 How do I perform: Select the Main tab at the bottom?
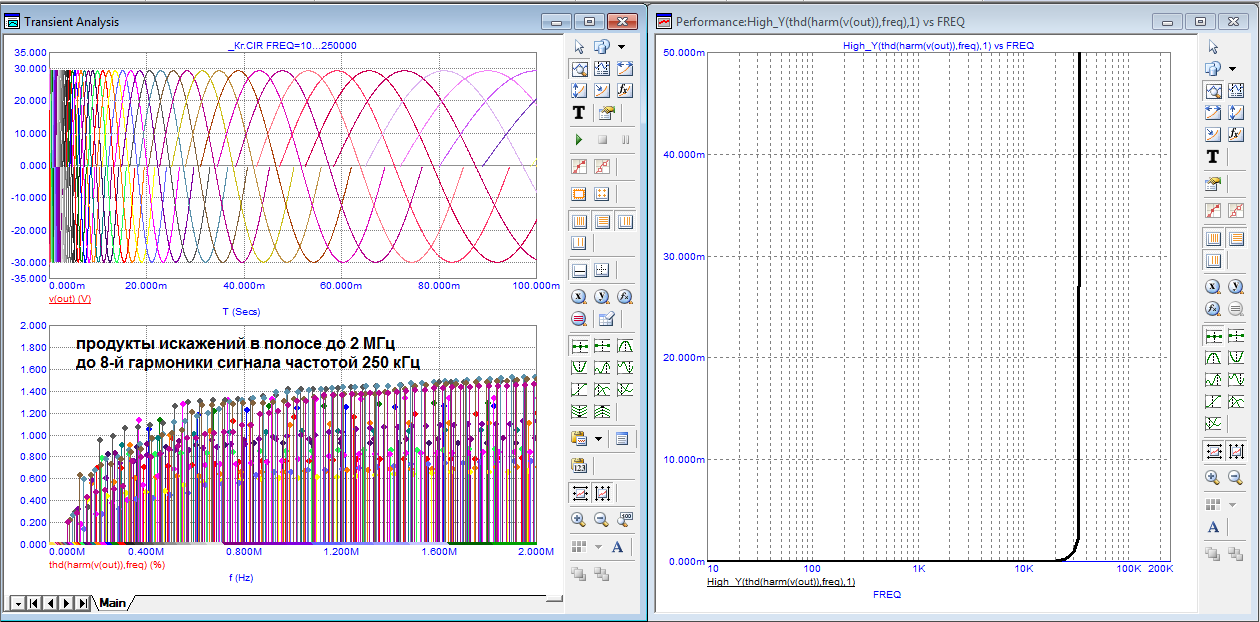[112, 603]
